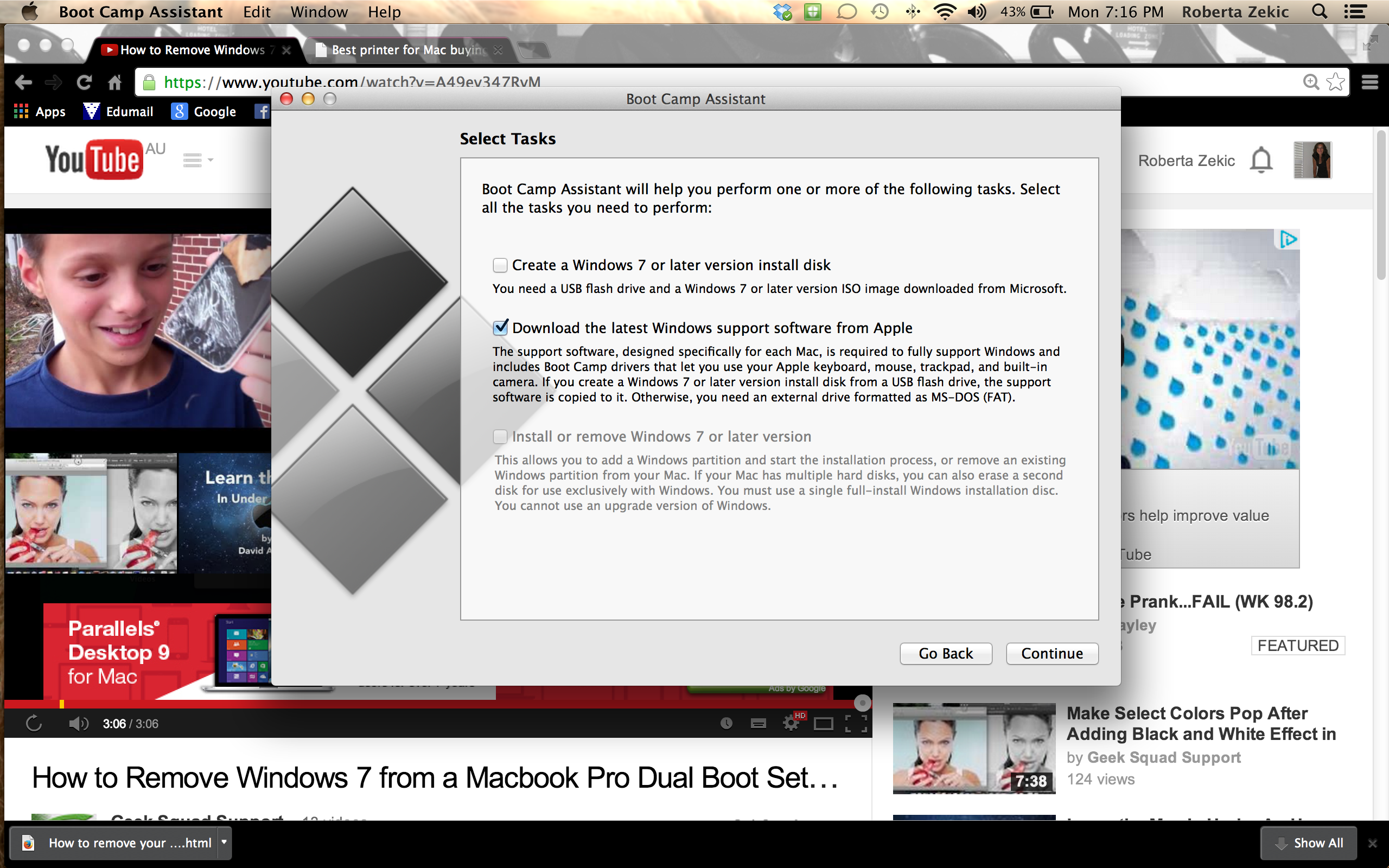The width and height of the screenshot is (1389, 868).
Task: Close the Chrome downloads bar
Action: click(x=1372, y=843)
